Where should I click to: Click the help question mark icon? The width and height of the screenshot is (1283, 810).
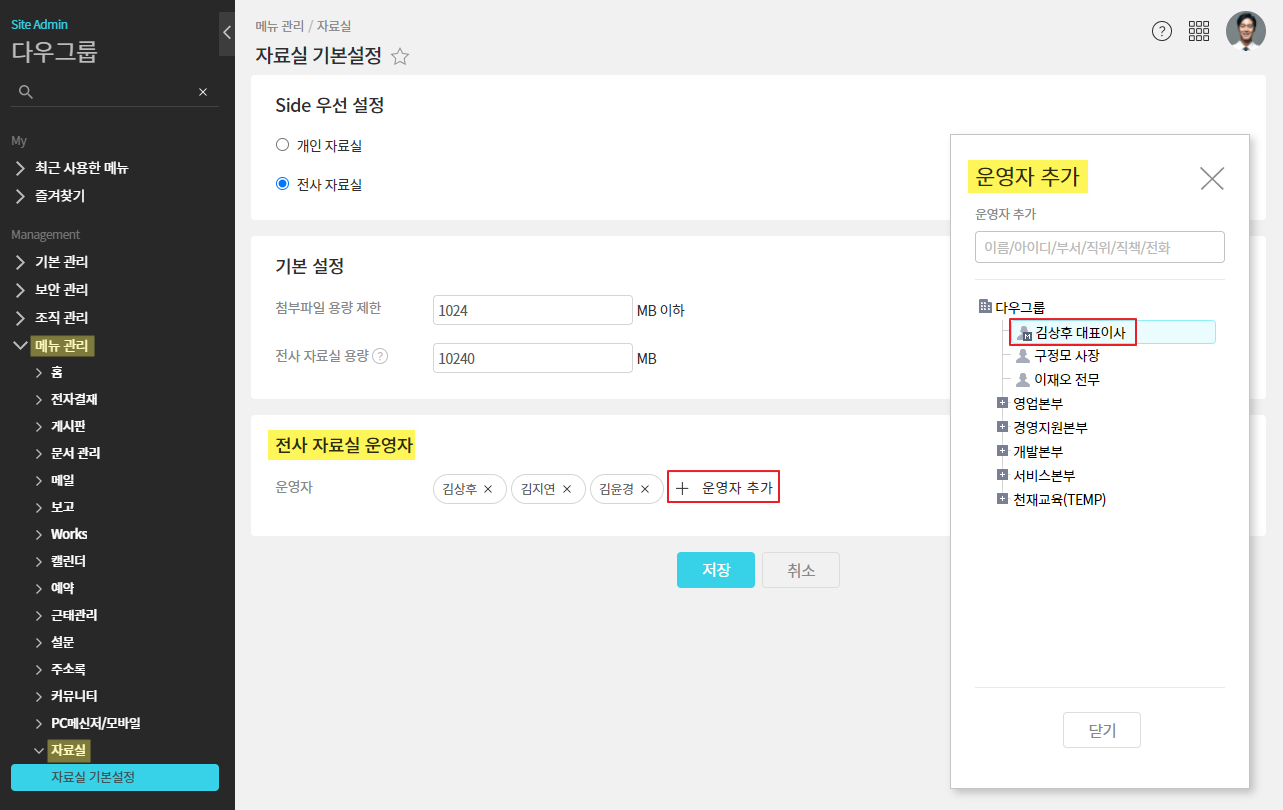click(x=1161, y=31)
